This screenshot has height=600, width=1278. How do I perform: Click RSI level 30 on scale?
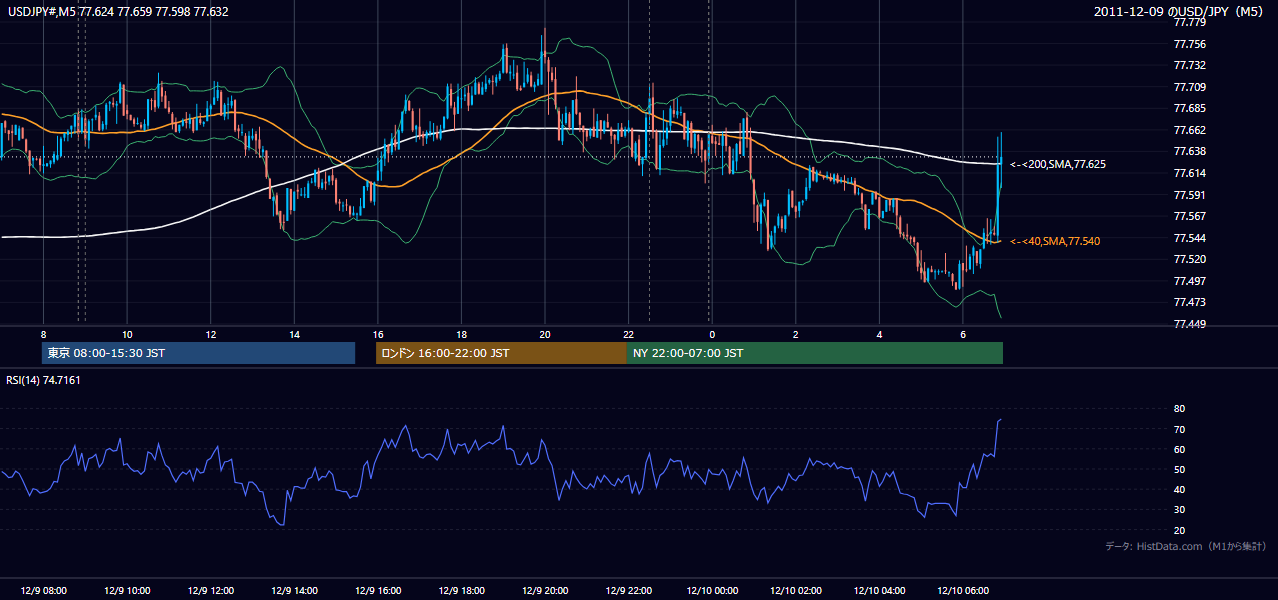click(x=1179, y=510)
